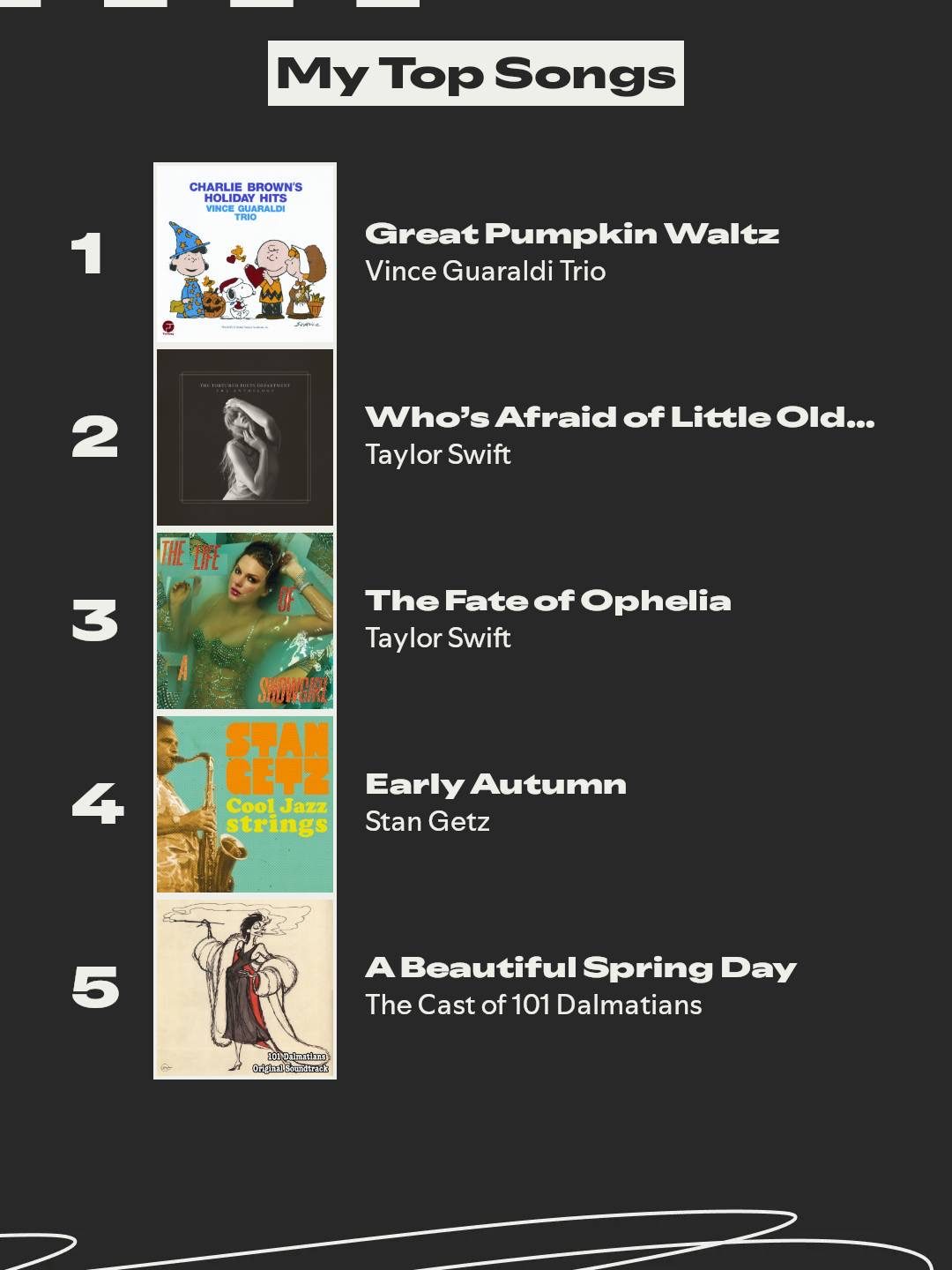
Task: Click the Early Autumn song title
Action: [x=495, y=784]
